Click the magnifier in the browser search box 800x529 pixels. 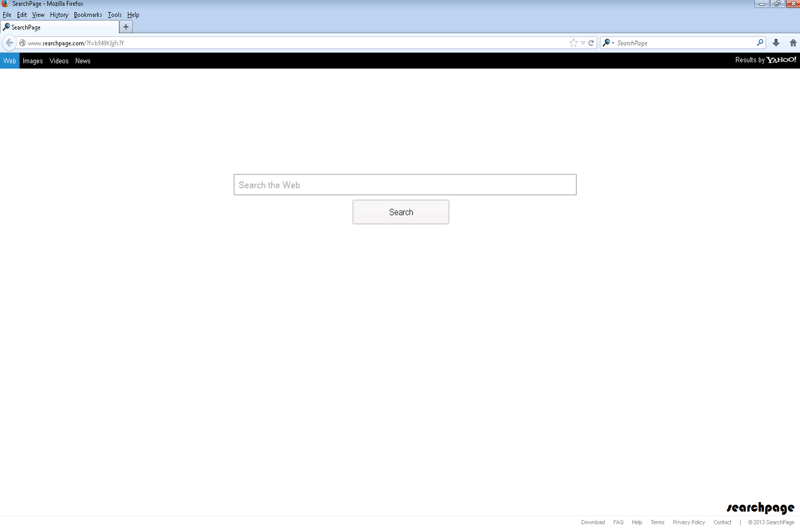[760, 43]
